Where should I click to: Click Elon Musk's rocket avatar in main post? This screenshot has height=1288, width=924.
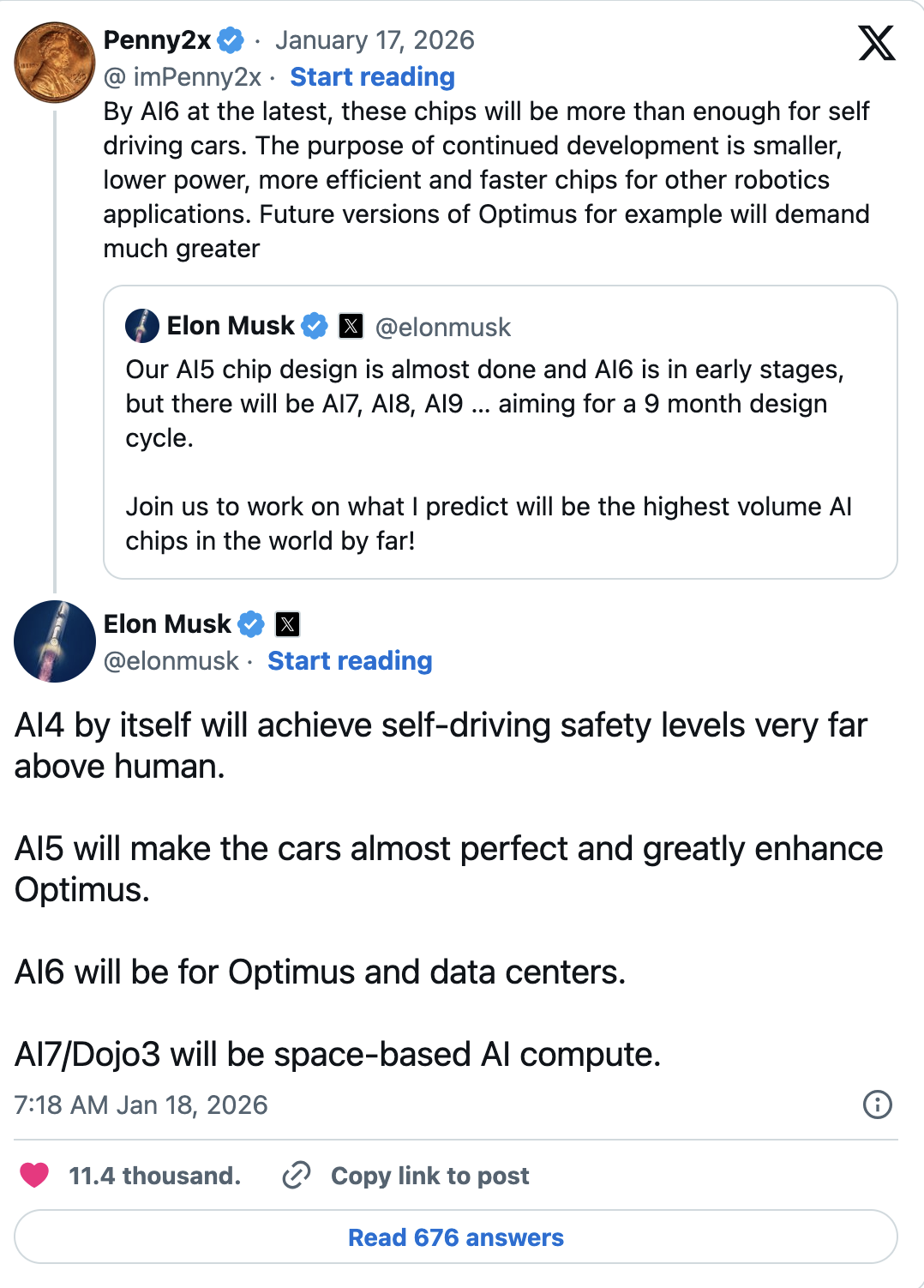pyautogui.click(x=55, y=641)
